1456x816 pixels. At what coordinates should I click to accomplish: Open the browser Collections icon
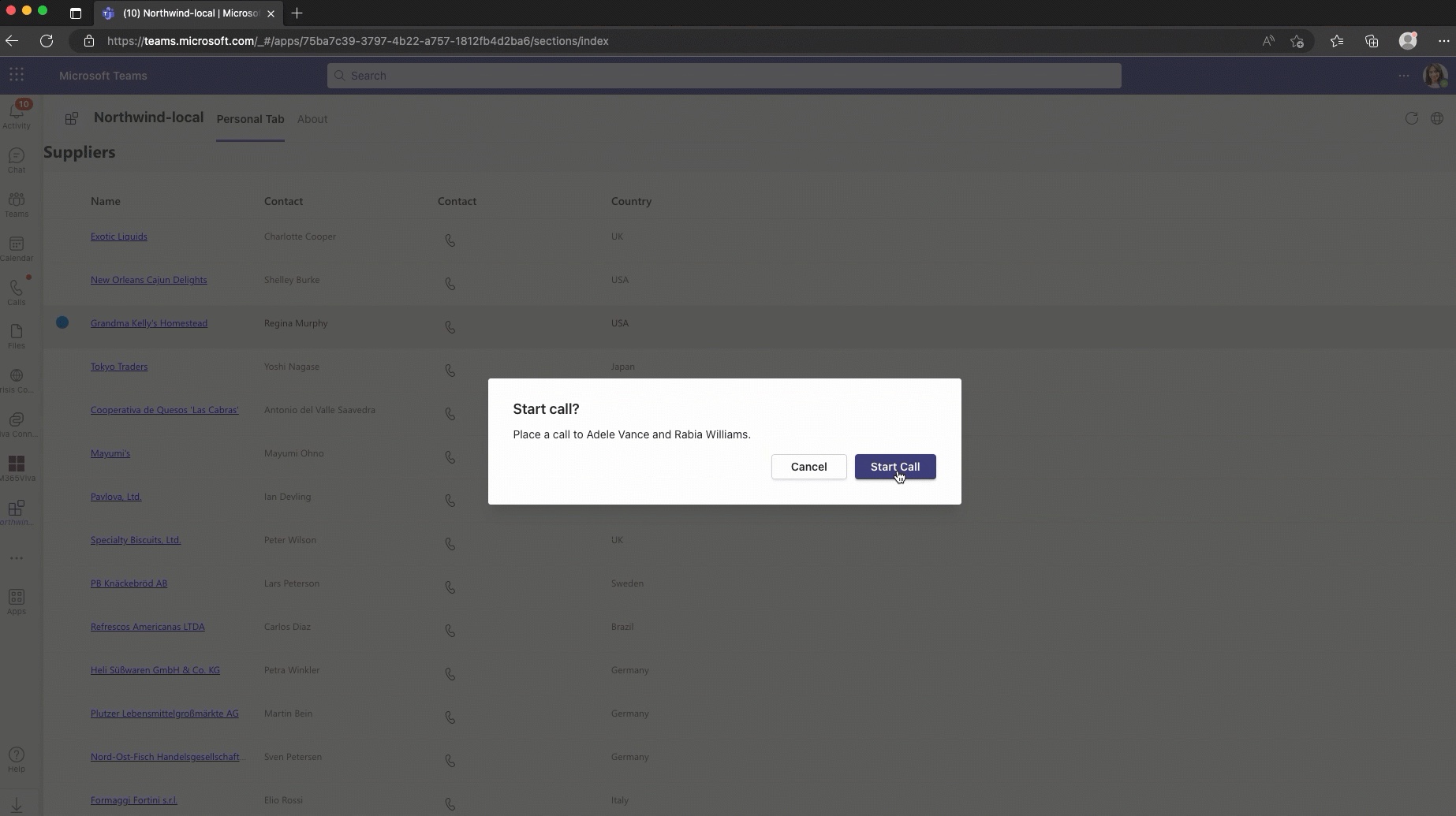pos(1372,41)
